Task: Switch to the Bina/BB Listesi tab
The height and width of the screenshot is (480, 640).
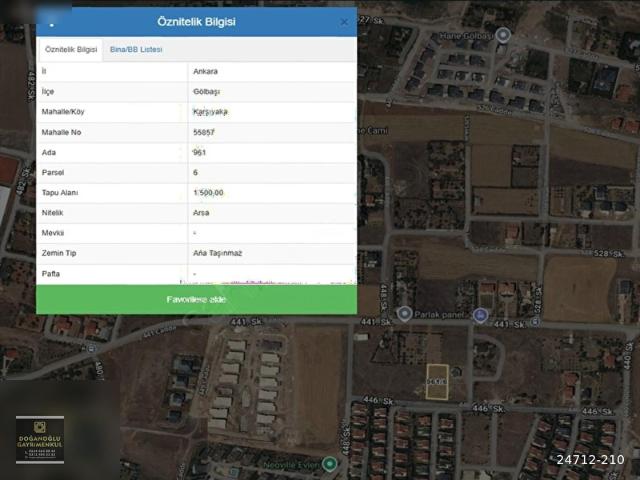Action: click(x=136, y=49)
